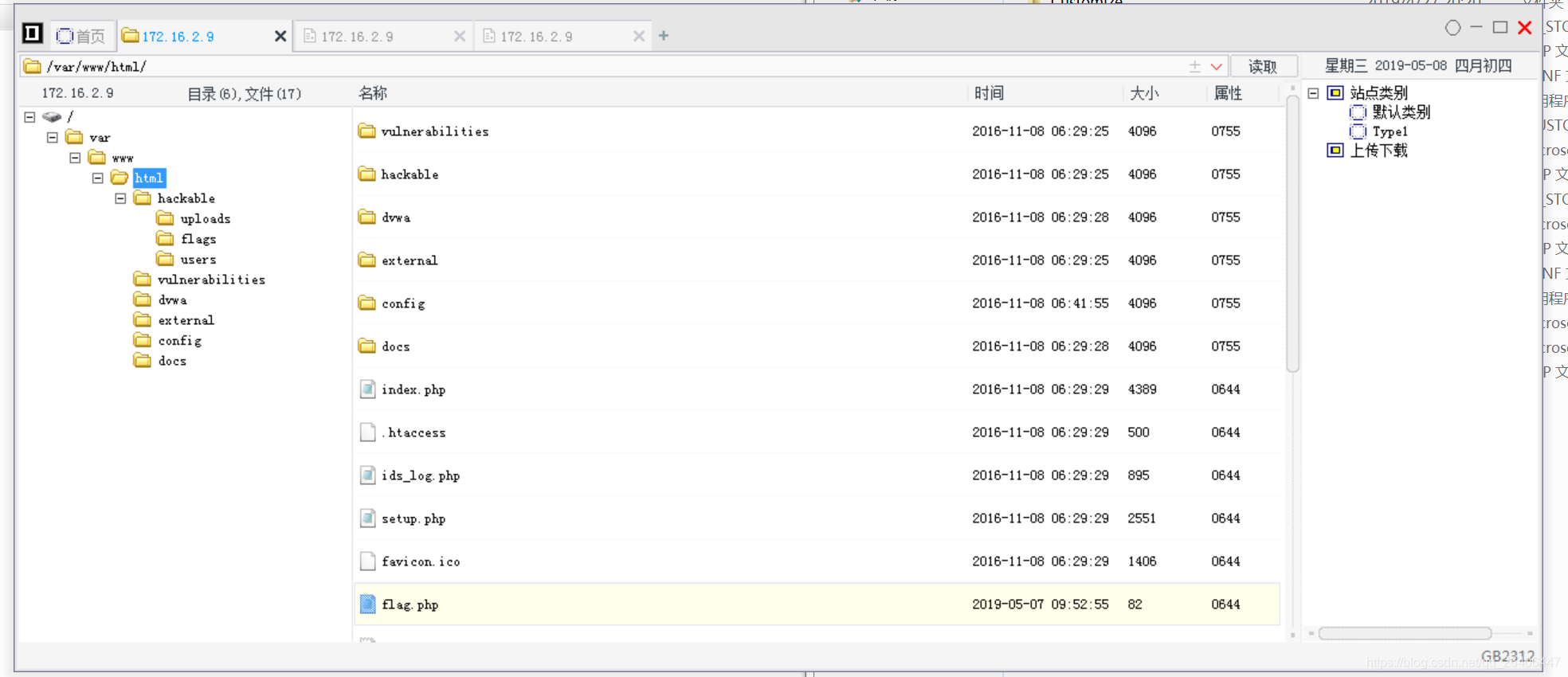The image size is (1568, 677).
Task: Close the second 172.16.2.9 tab
Action: (460, 37)
